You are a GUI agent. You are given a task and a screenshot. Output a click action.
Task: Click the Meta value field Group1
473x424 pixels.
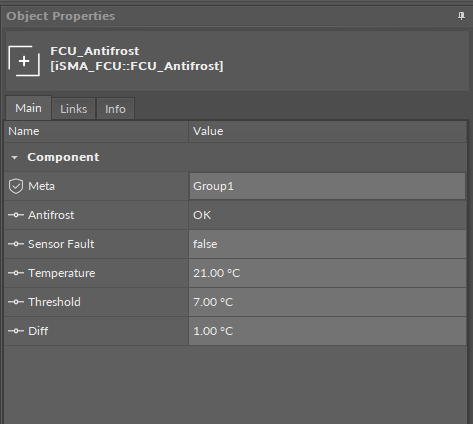327,186
